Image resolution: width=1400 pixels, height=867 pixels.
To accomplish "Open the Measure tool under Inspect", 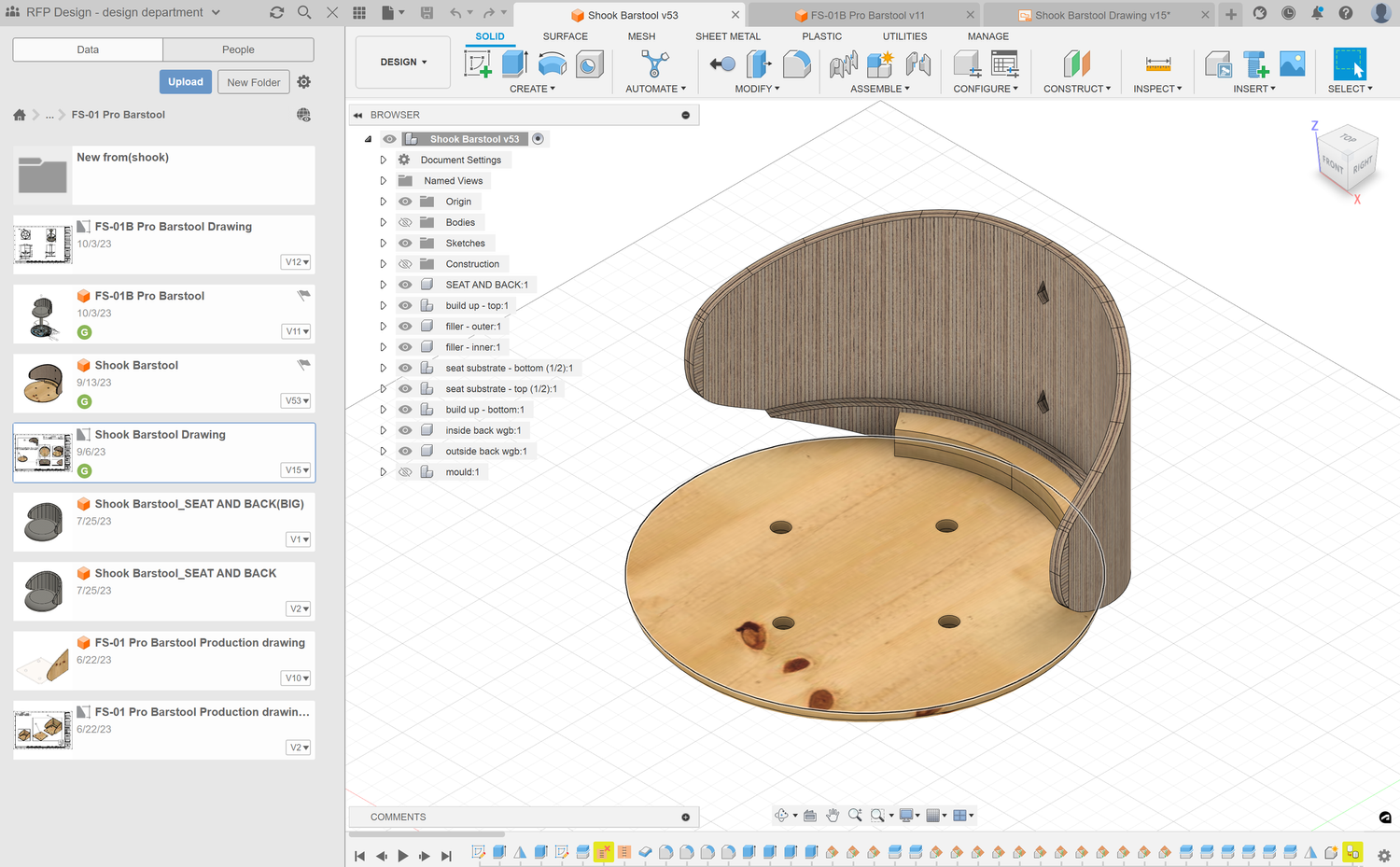I will tap(1157, 64).
